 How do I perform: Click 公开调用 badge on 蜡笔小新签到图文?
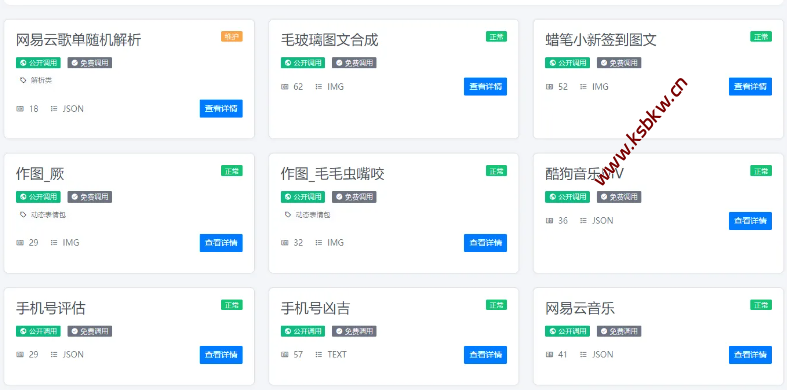(568, 63)
